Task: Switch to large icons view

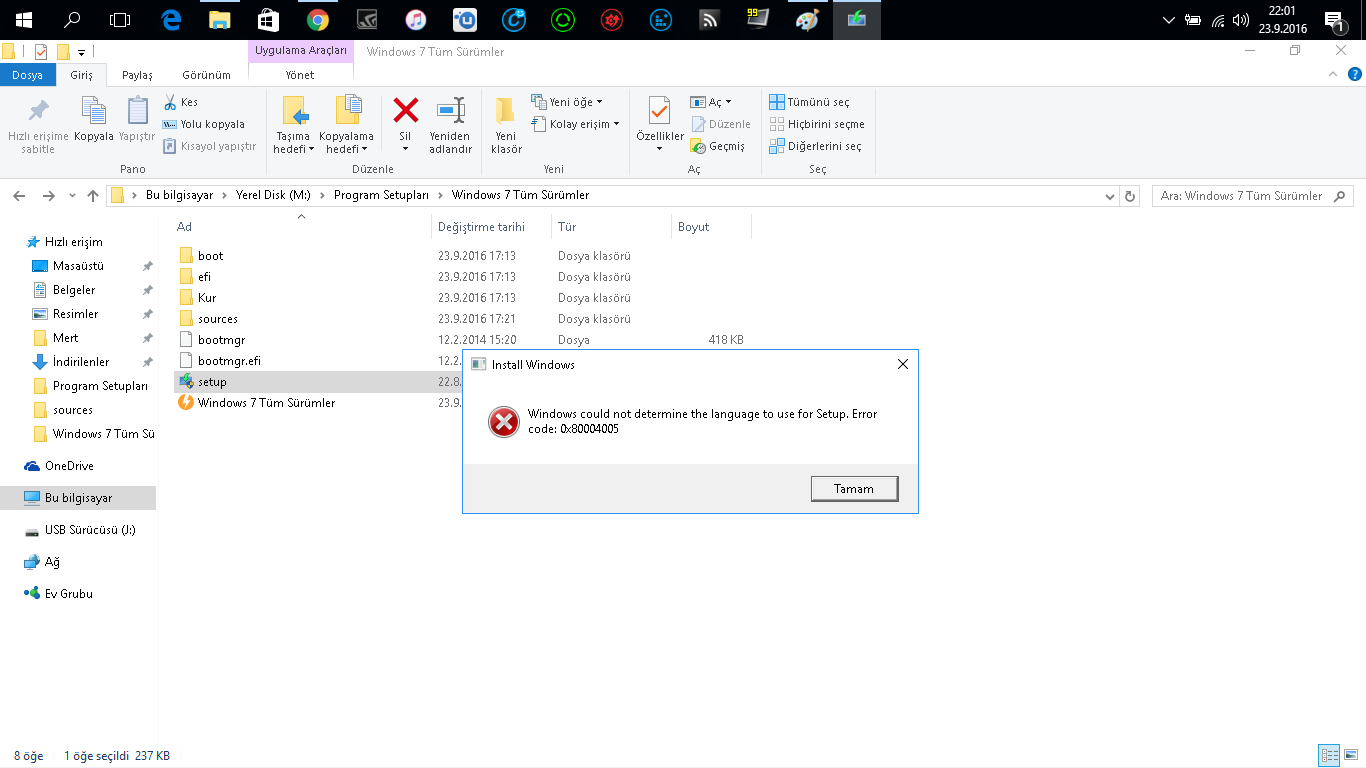Action: 1350,756
